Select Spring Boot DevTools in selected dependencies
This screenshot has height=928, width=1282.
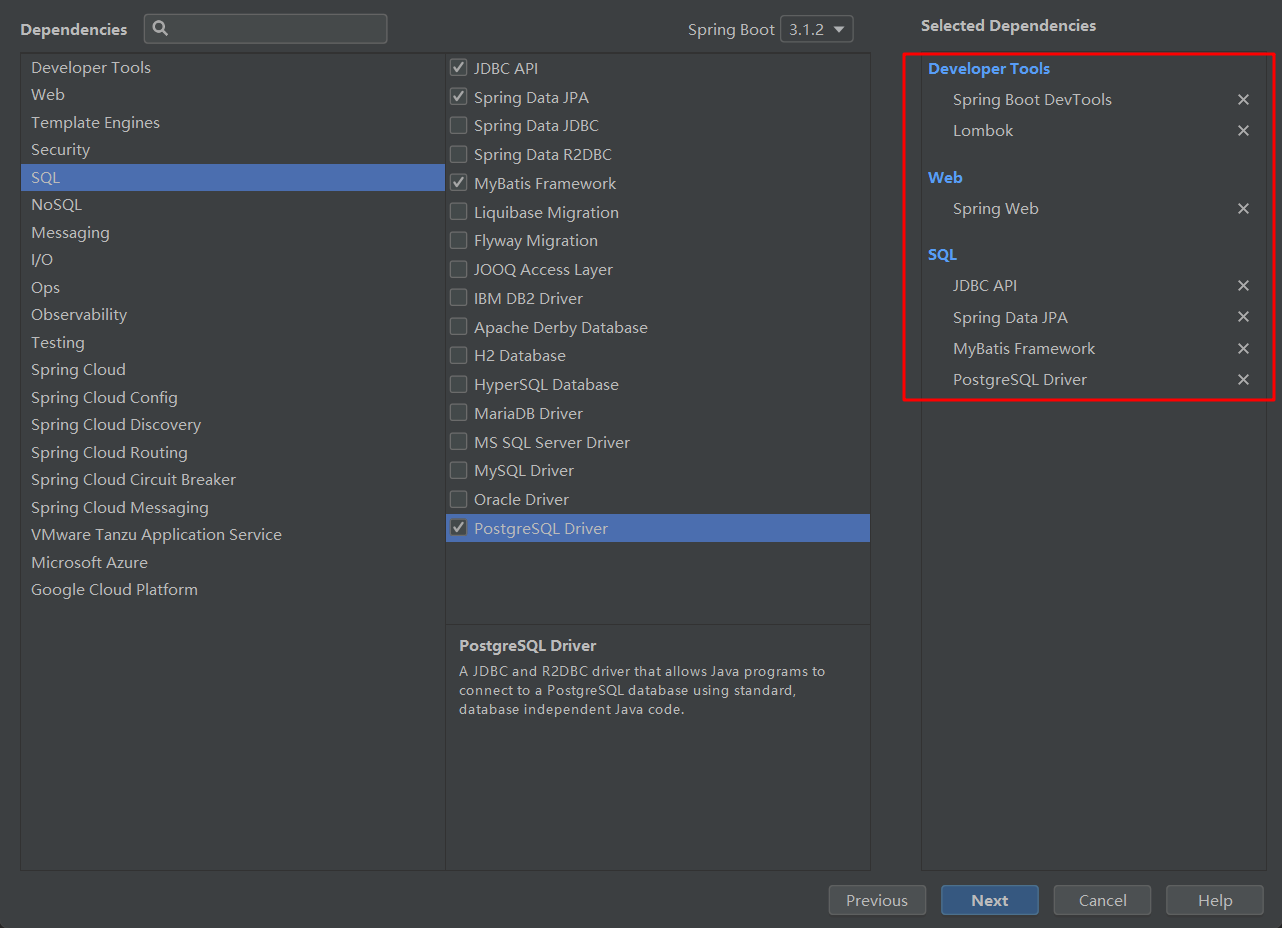[1032, 100]
